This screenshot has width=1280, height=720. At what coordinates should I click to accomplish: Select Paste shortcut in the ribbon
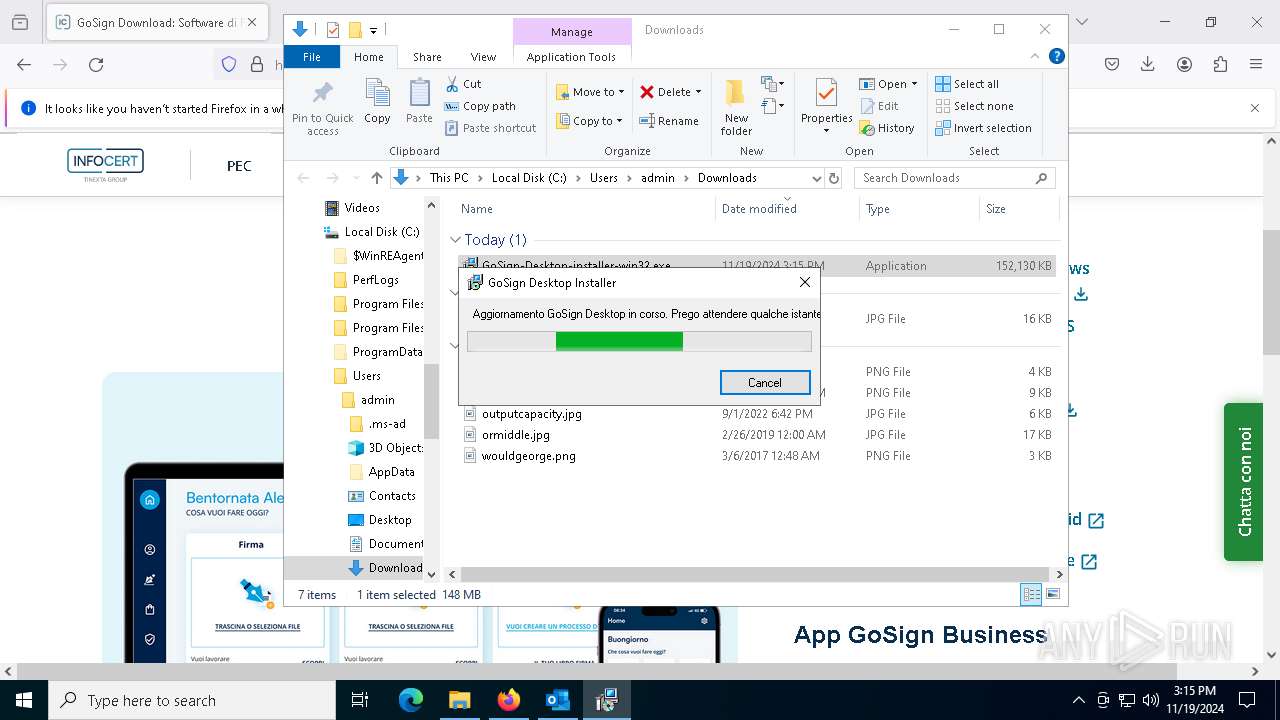pyautogui.click(x=491, y=128)
